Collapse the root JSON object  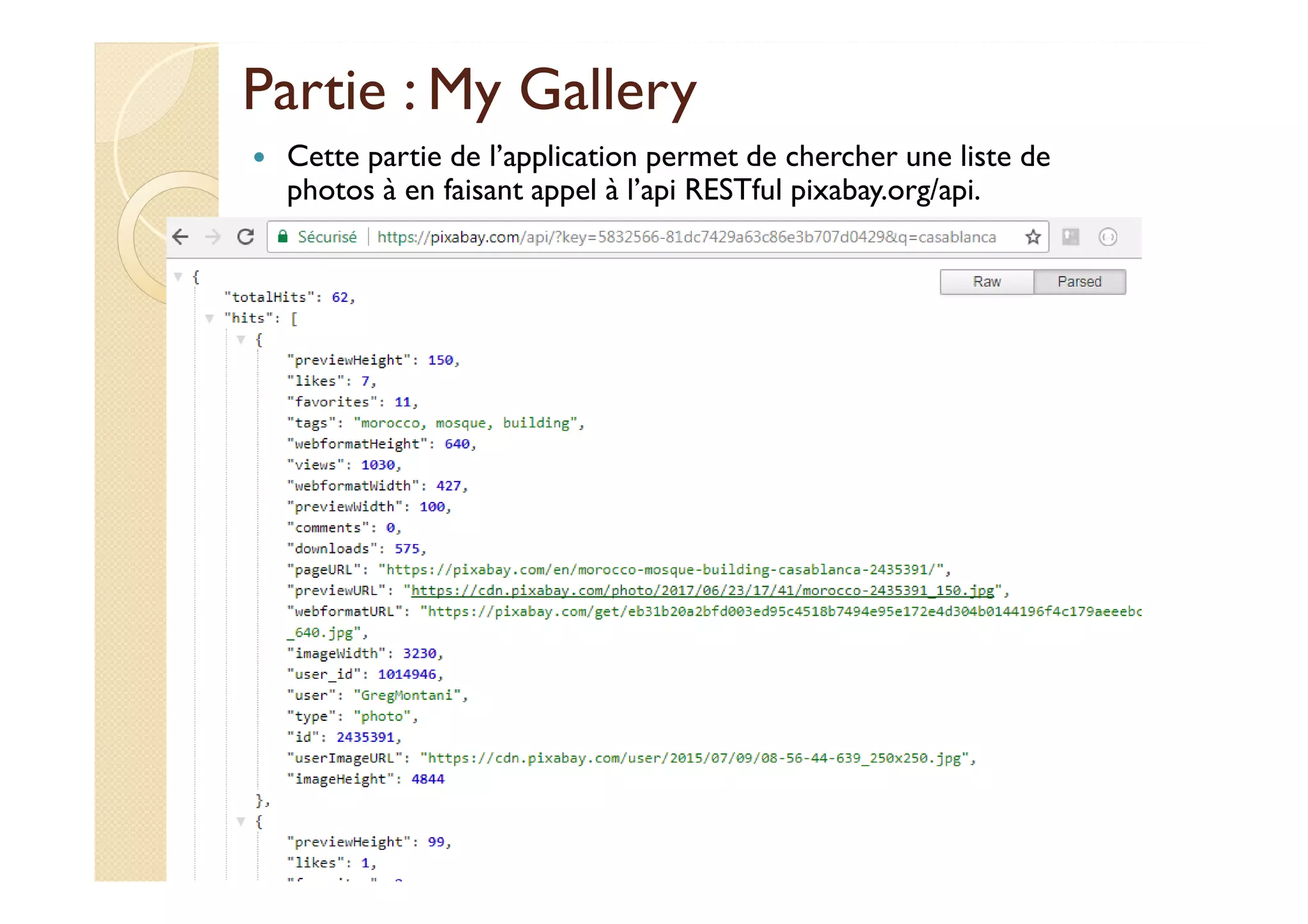[x=178, y=276]
